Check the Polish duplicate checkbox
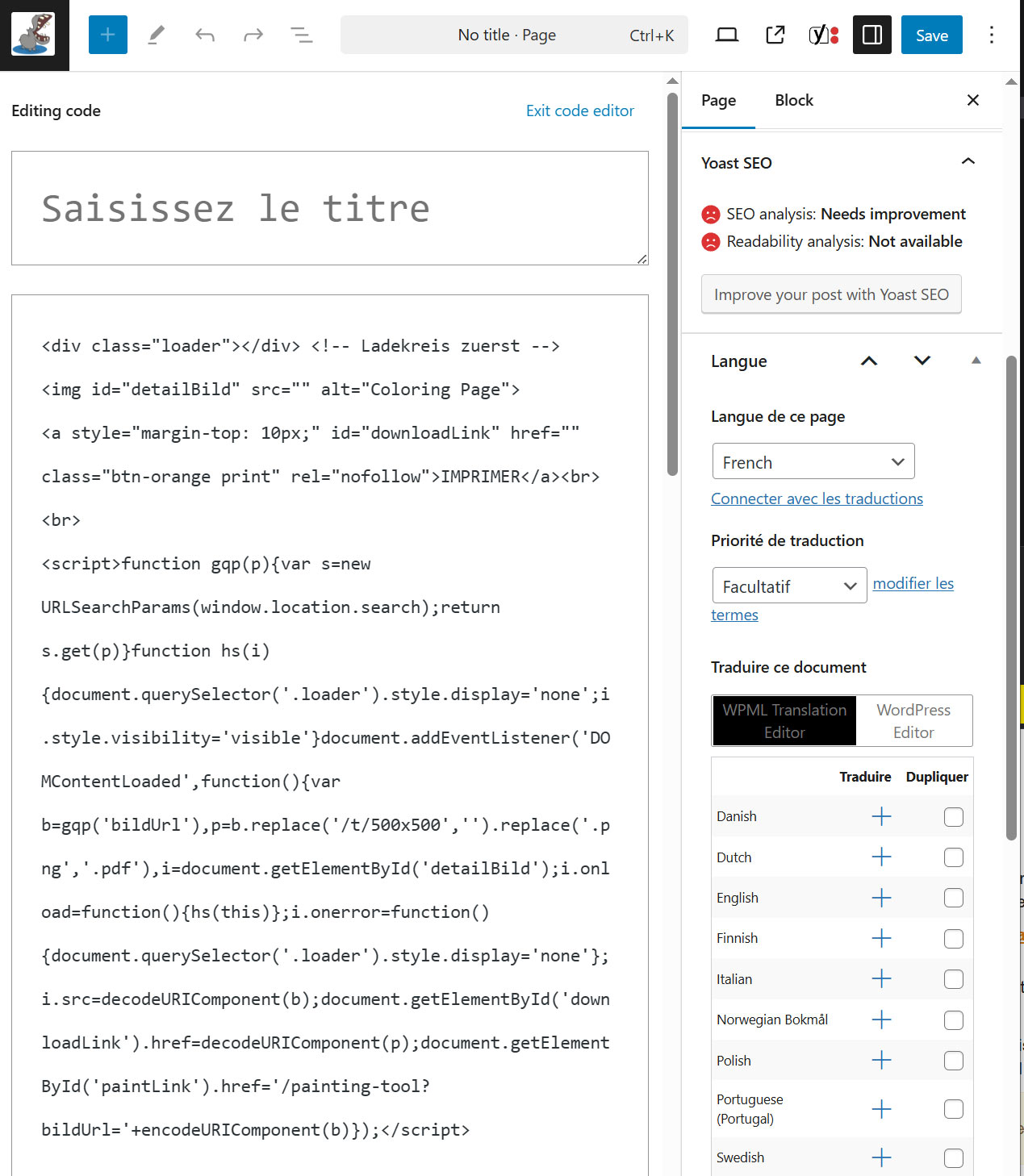This screenshot has width=1024, height=1176. click(x=954, y=1061)
